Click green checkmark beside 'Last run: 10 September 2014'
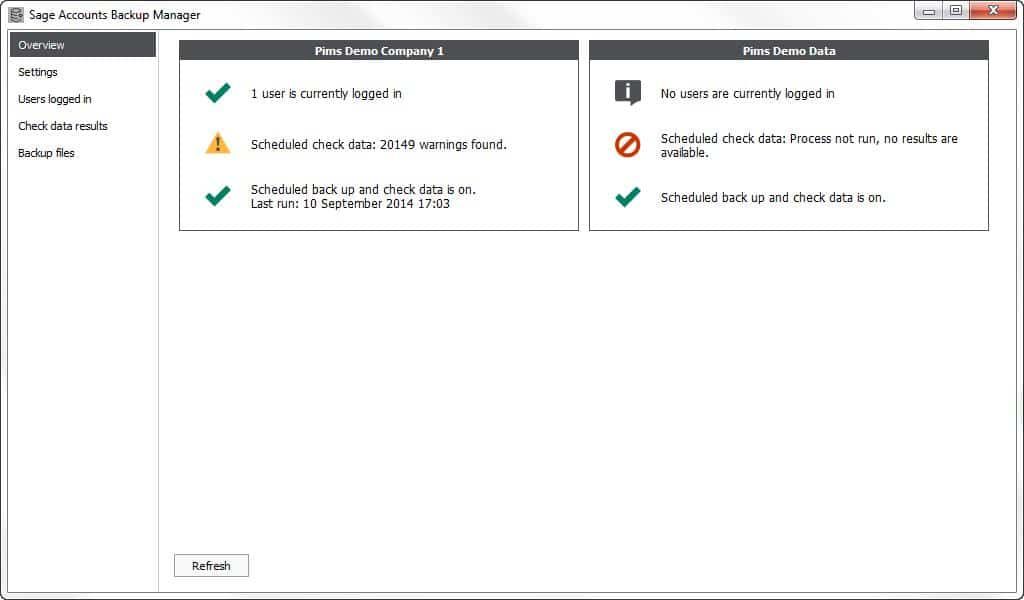 pyautogui.click(x=217, y=196)
